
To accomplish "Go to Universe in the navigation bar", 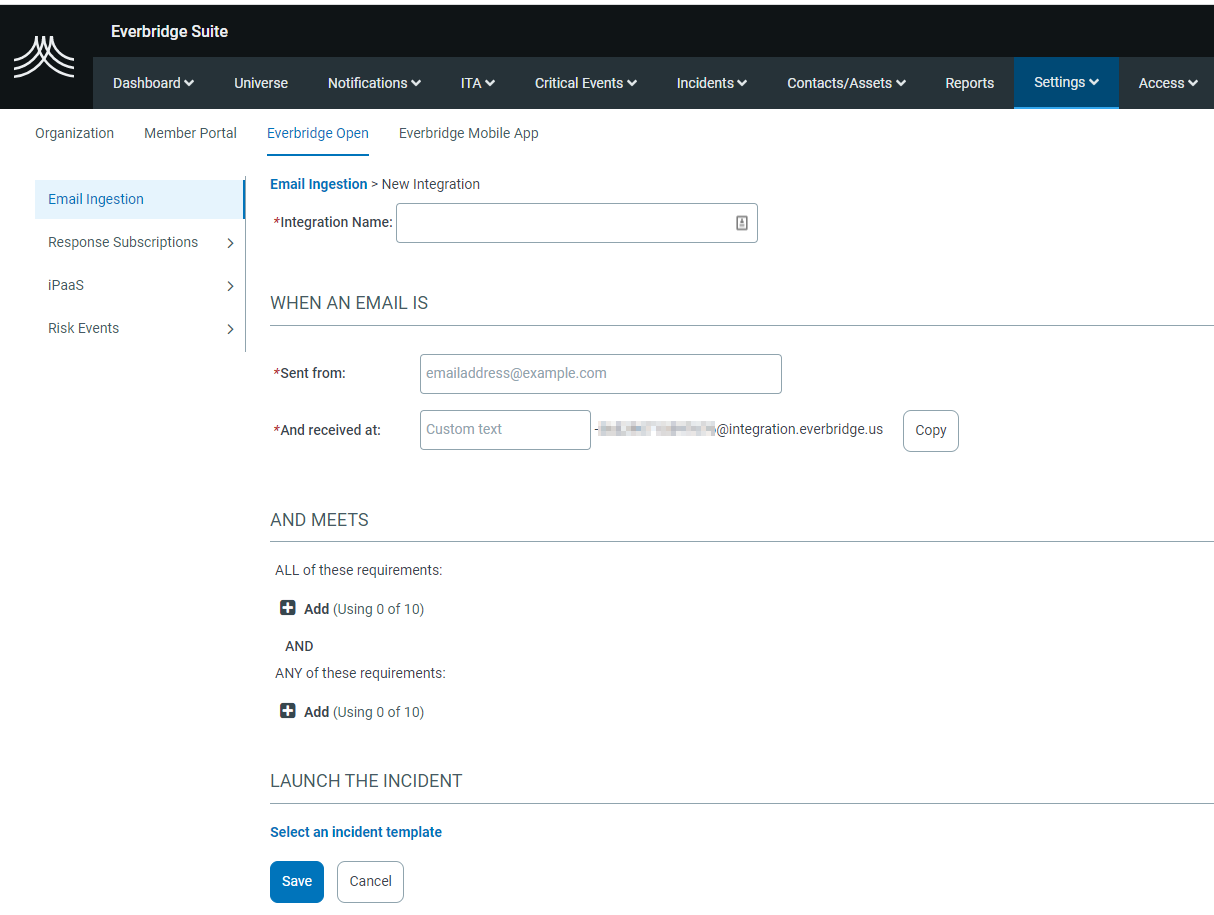I will [261, 83].
